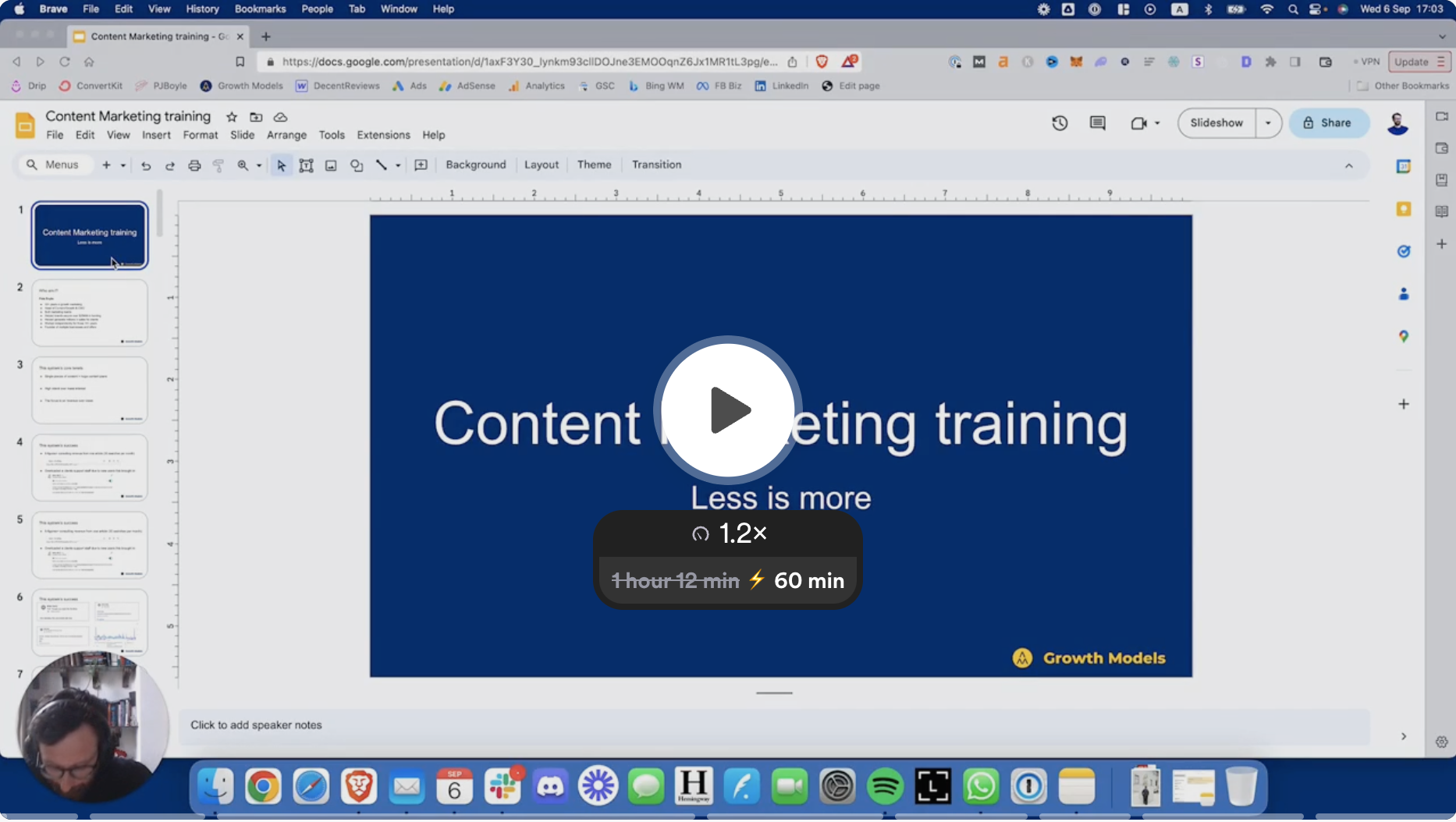Expand the Slideshow dropdown arrow

(x=1268, y=123)
